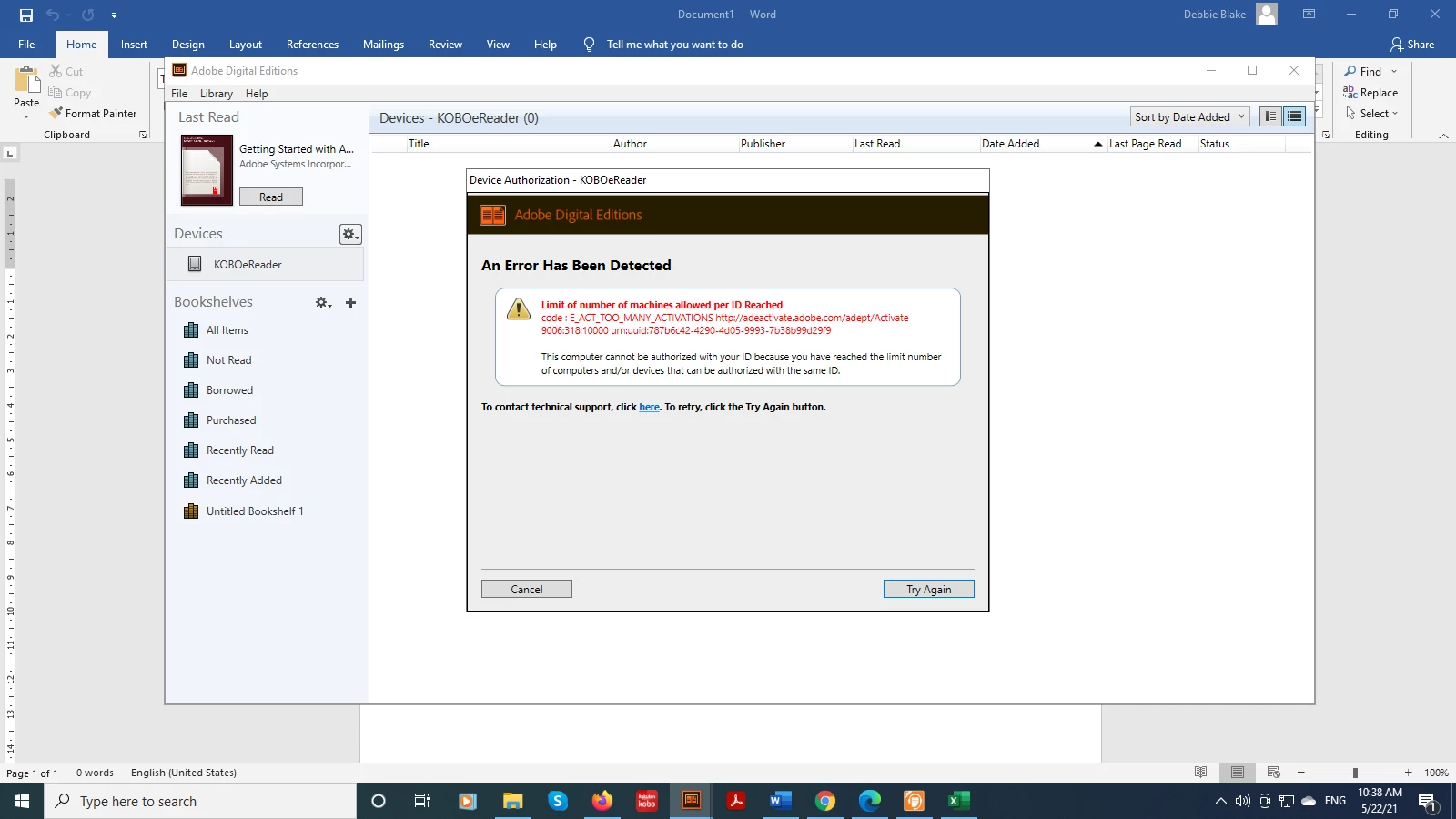Open Adobe Digital Editions Help menu
1456x819 pixels.
257,94
